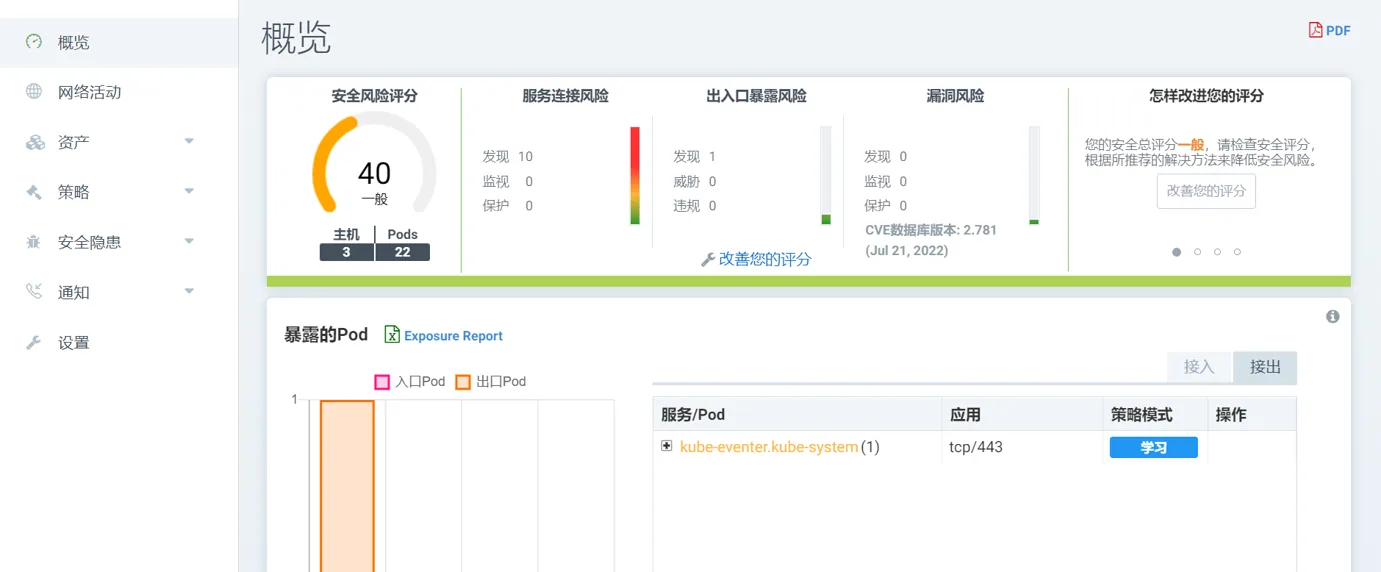Click the 资产 assets cubes icon
Screen dimensions: 1381x572
35,142
